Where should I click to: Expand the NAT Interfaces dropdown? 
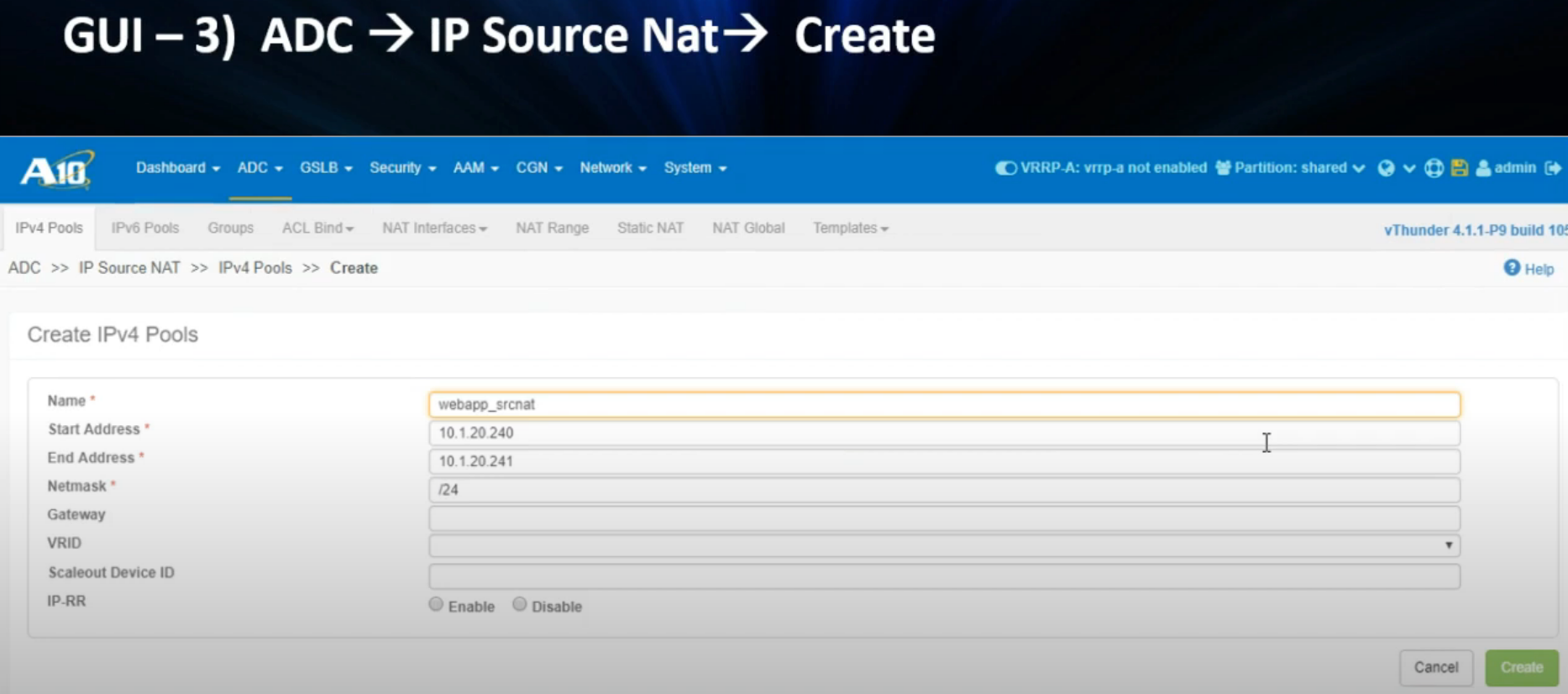click(x=434, y=229)
